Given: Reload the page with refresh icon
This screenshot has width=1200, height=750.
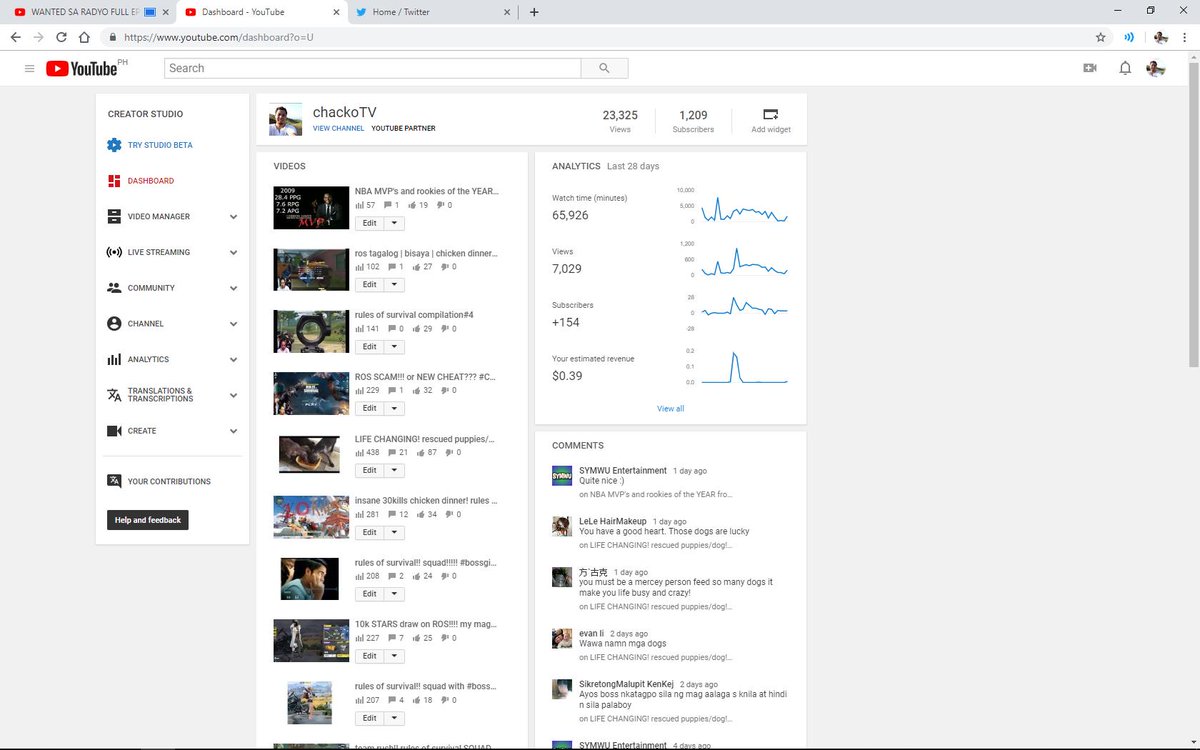Looking at the screenshot, I should point(61,37).
